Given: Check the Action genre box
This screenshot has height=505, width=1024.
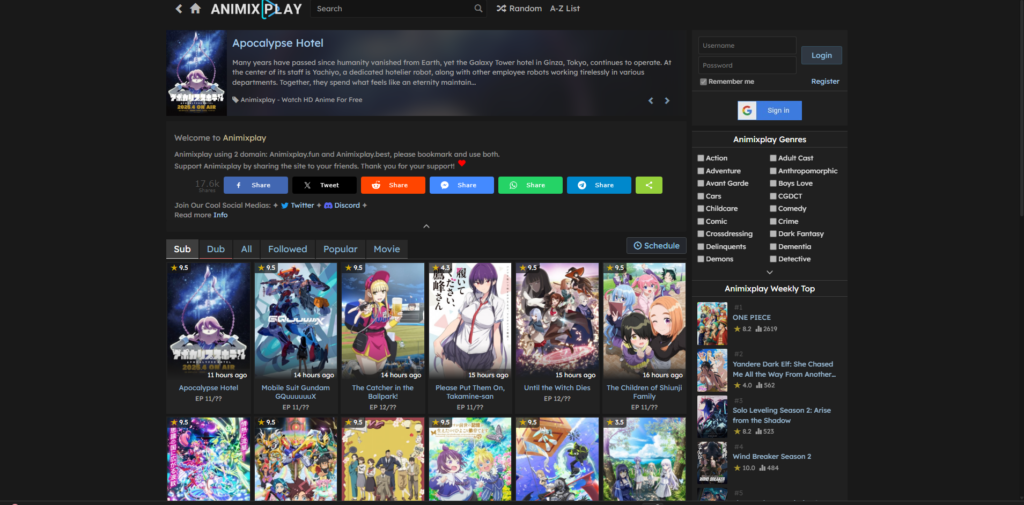Looking at the screenshot, I should [701, 158].
